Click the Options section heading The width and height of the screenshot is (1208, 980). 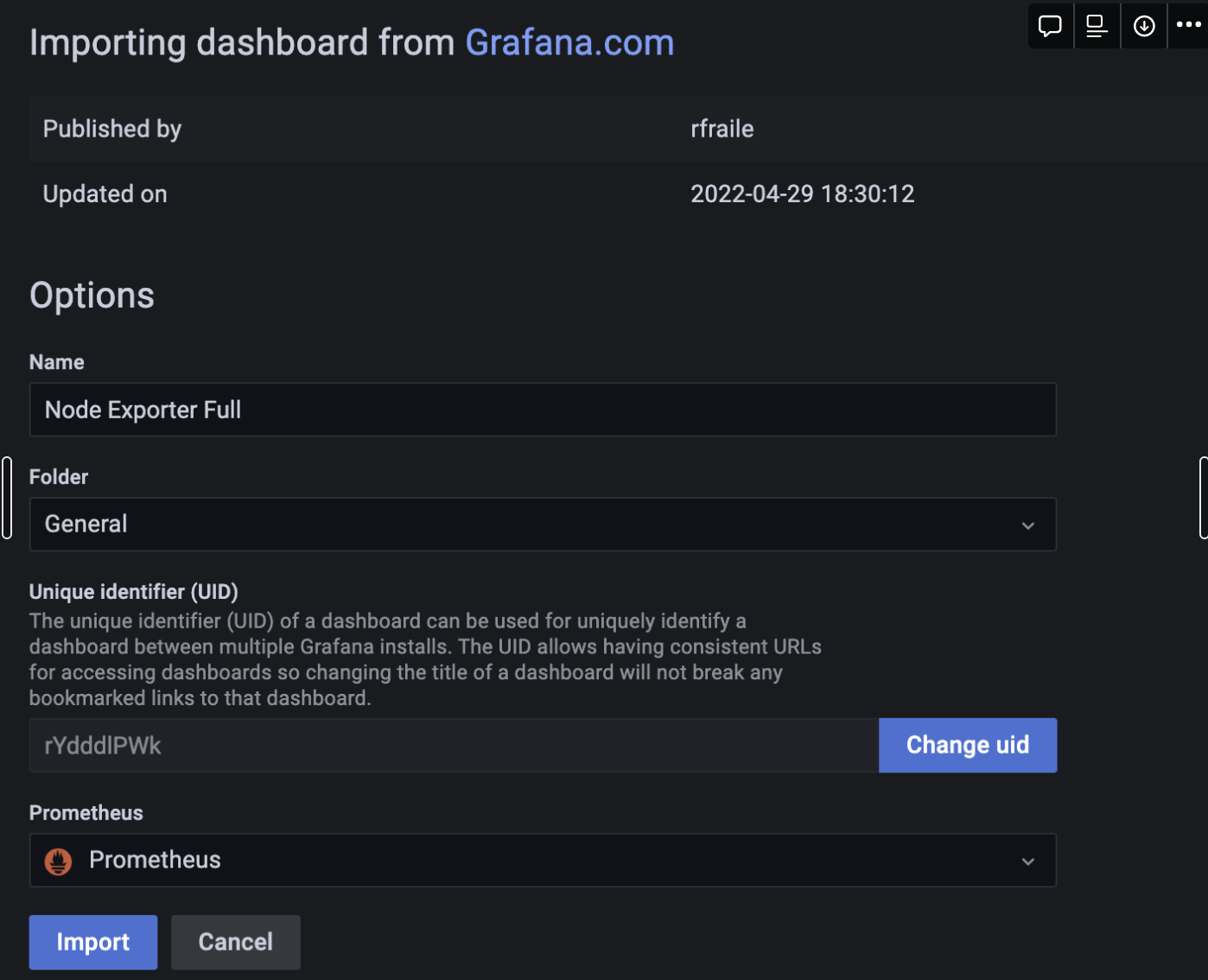92,296
